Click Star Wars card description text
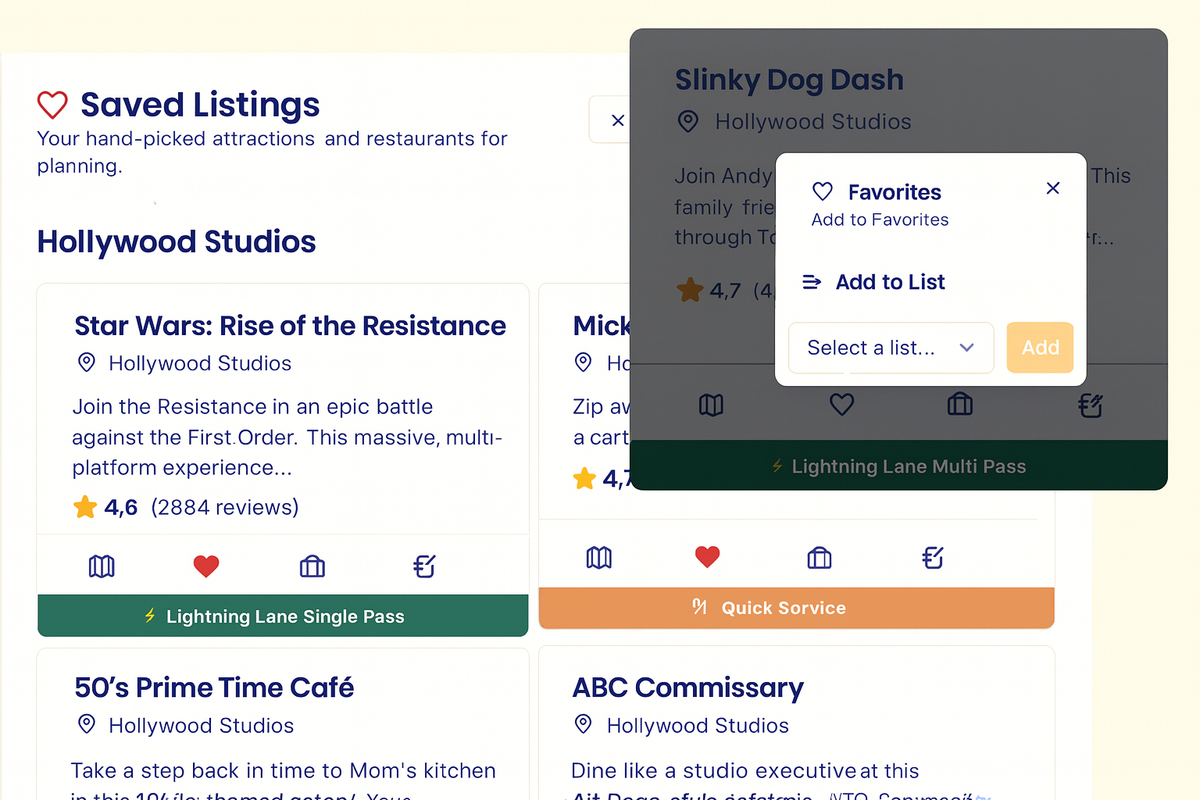This screenshot has height=800, width=1200. point(287,437)
